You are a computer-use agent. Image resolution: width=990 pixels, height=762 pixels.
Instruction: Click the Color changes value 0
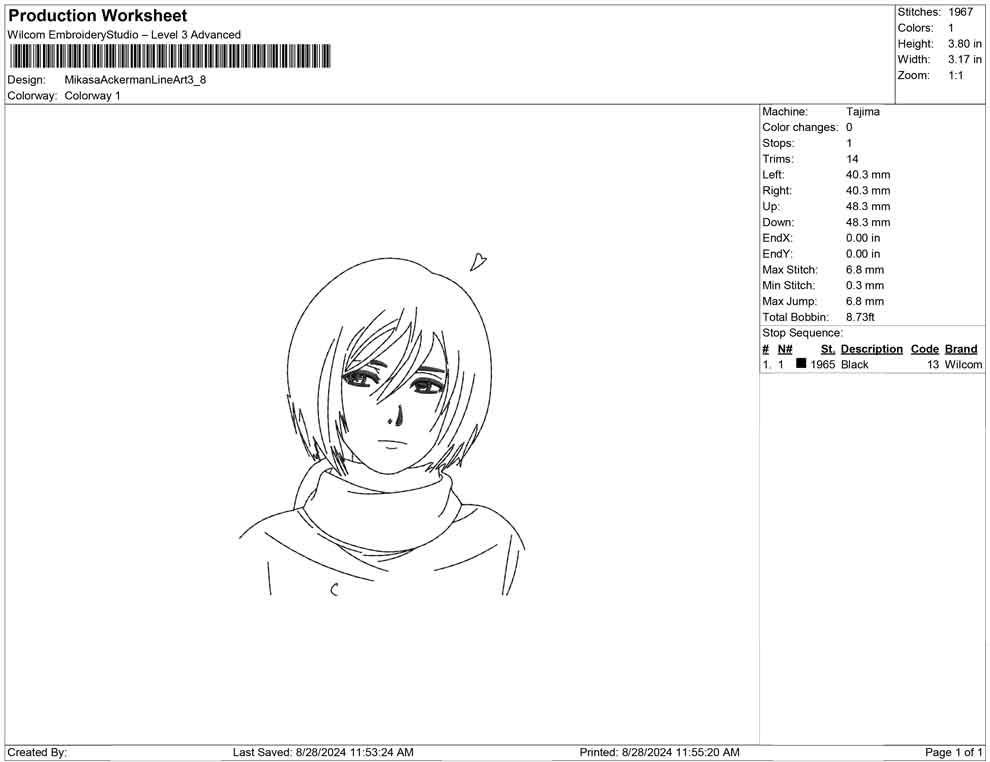tap(849, 128)
